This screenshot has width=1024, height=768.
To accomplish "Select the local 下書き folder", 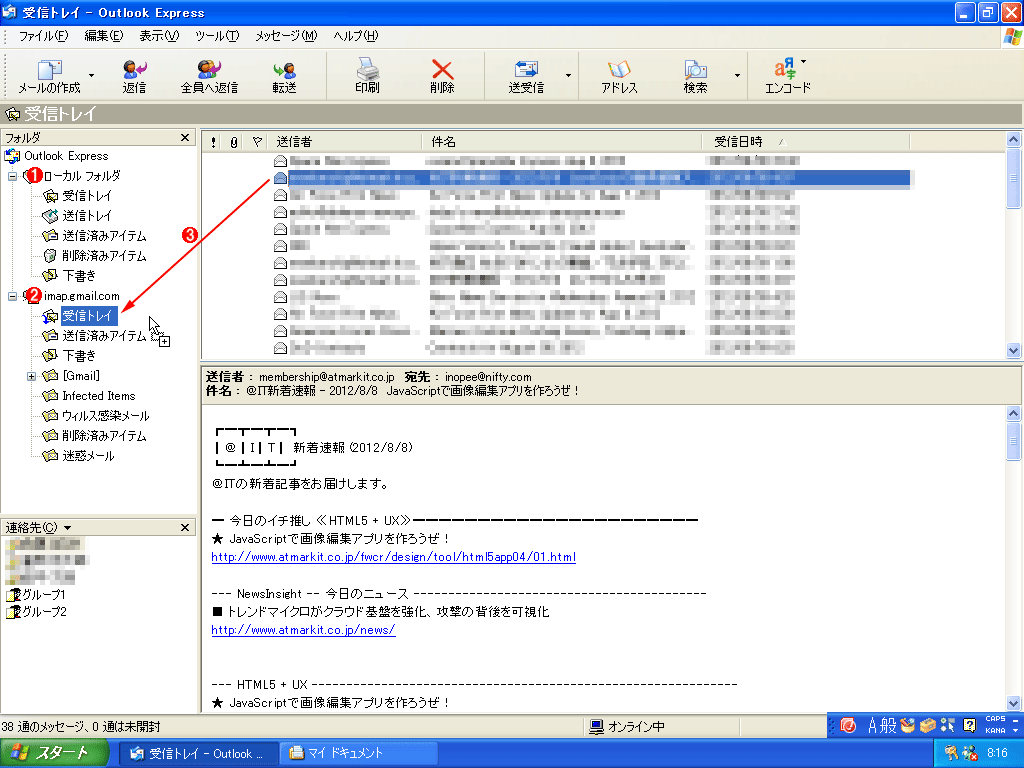I will (x=78, y=276).
